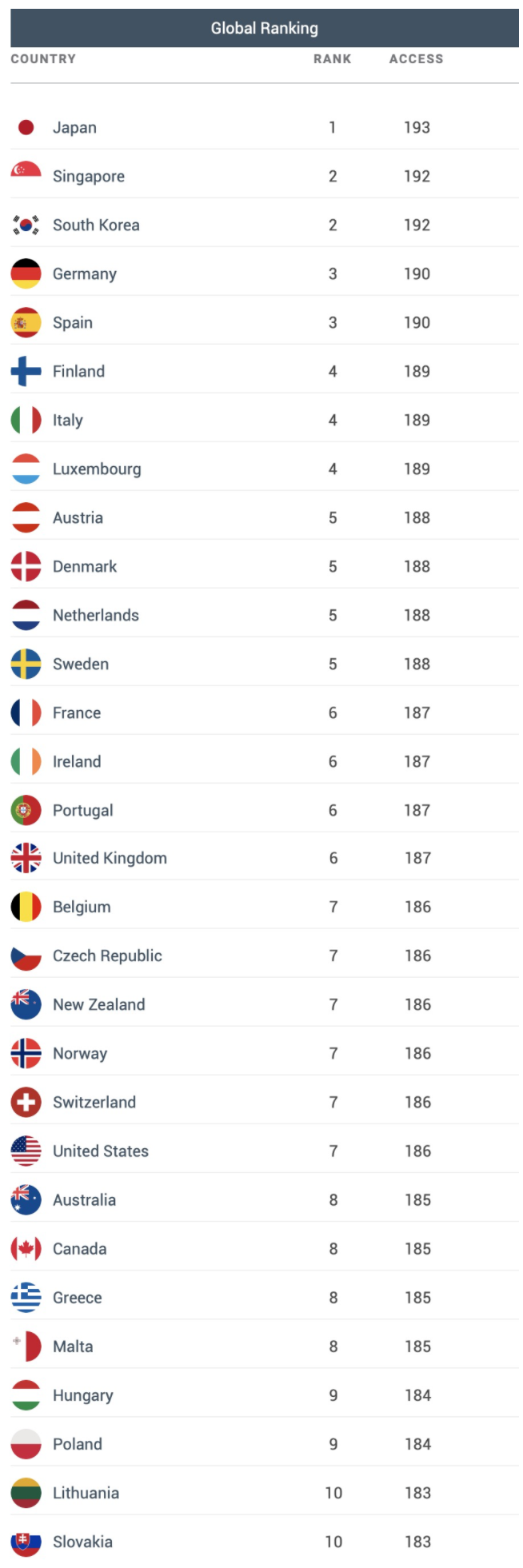Click the Switzerland flag icon
523x1568 pixels.
(x=26, y=1102)
